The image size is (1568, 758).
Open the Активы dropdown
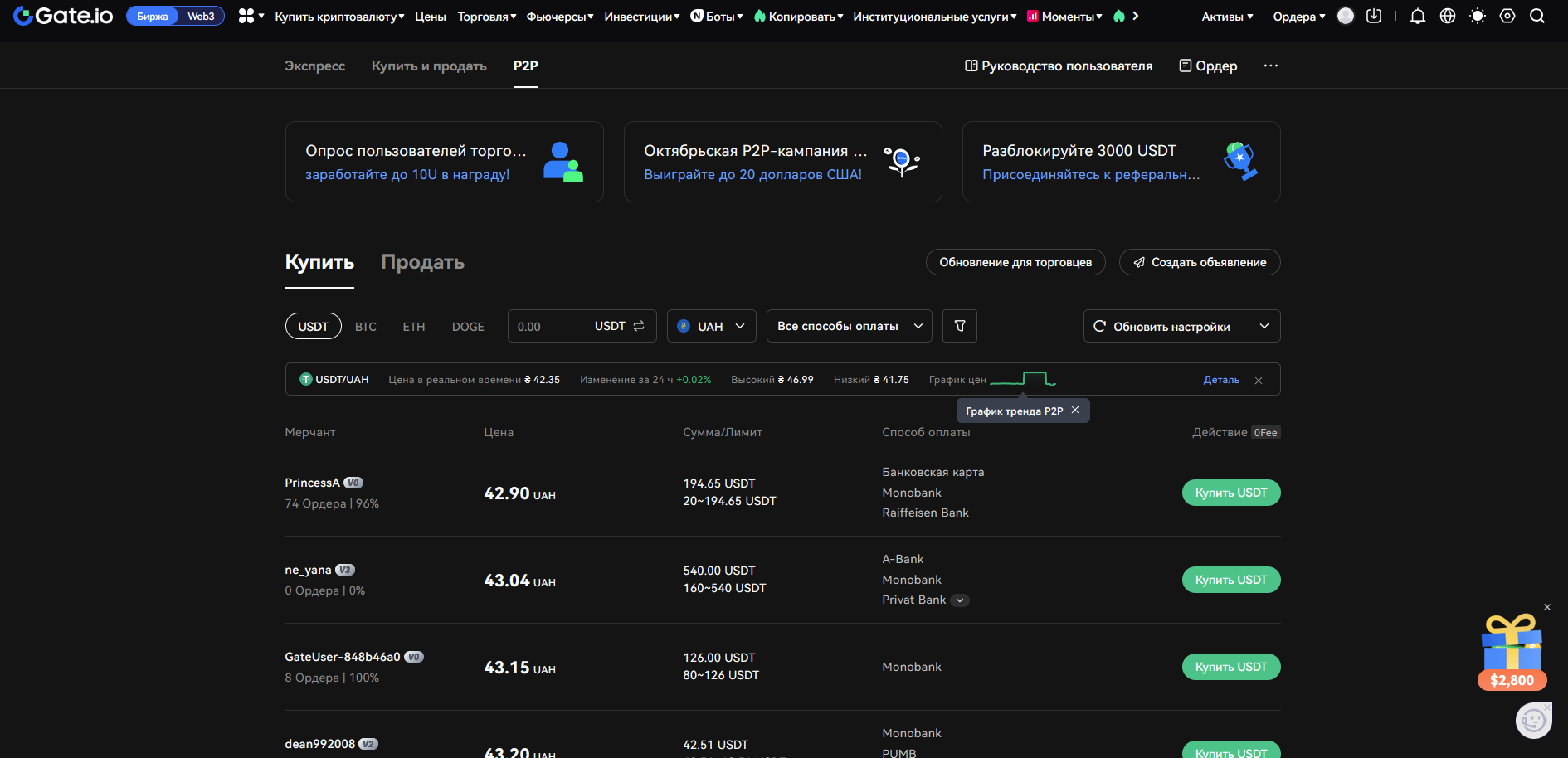tap(1228, 16)
